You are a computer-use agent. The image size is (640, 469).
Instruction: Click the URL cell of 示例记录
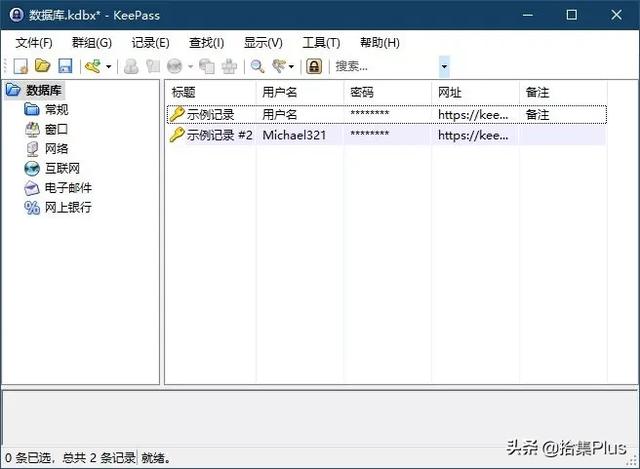click(473, 115)
